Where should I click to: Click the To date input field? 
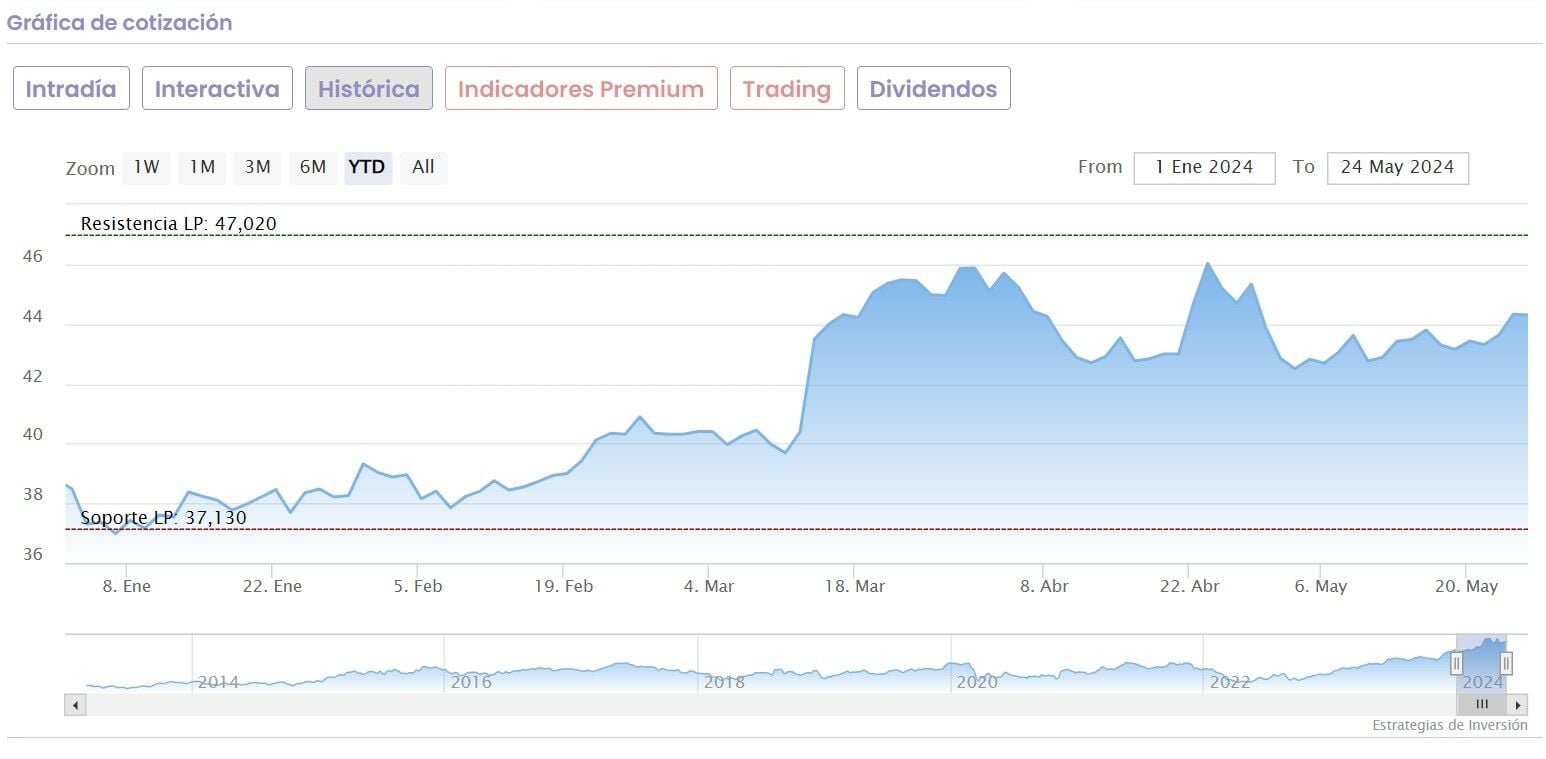point(1397,168)
